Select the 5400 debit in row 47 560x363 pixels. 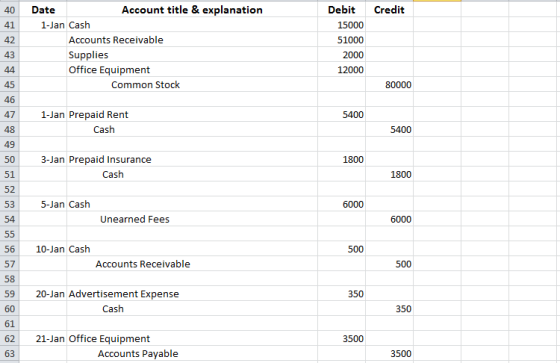341,115
